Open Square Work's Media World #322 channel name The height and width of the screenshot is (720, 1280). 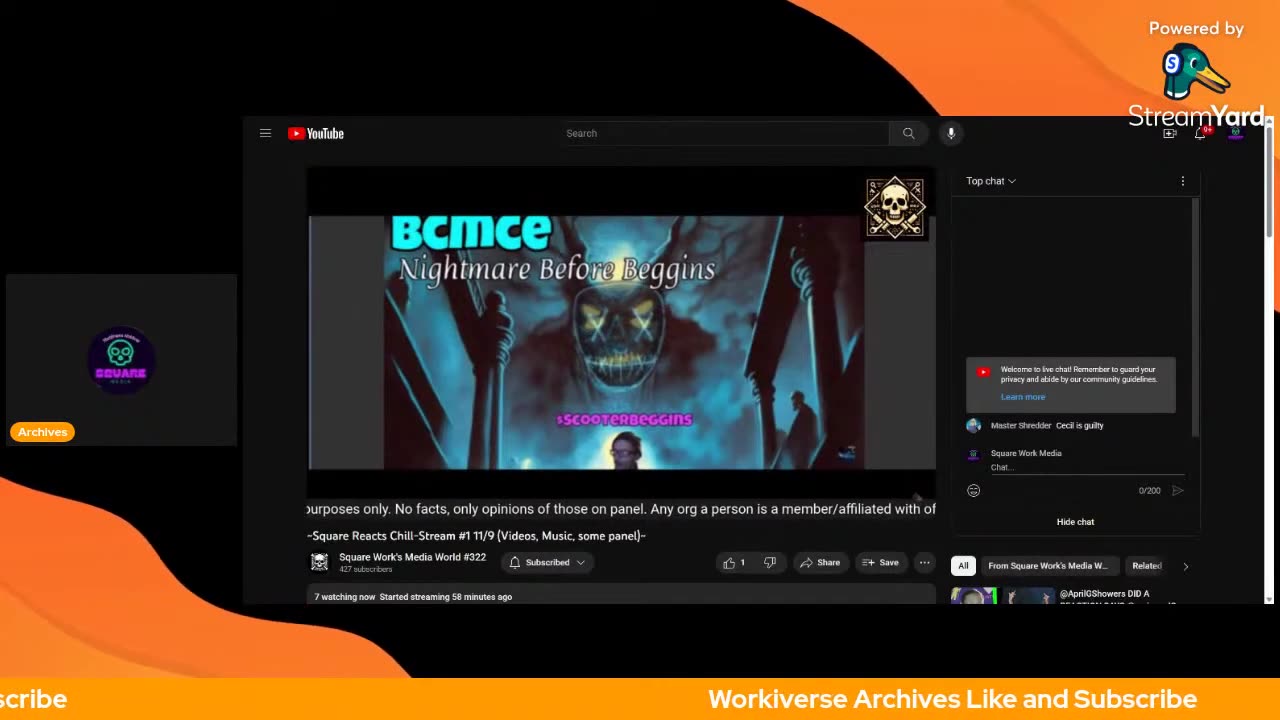(x=412, y=557)
